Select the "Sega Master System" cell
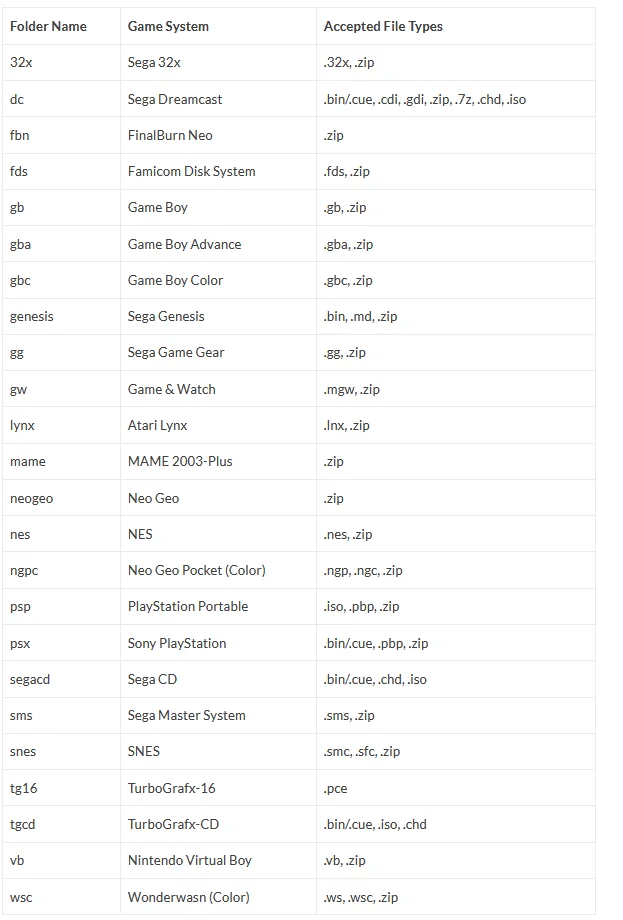 [x=186, y=715]
